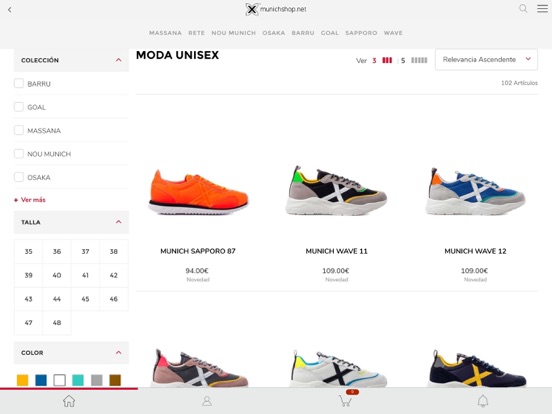Expand collections with Ver más

coord(30,200)
